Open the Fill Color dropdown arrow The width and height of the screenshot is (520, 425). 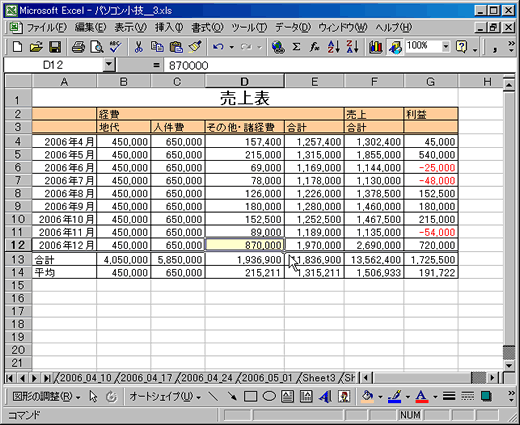point(380,397)
